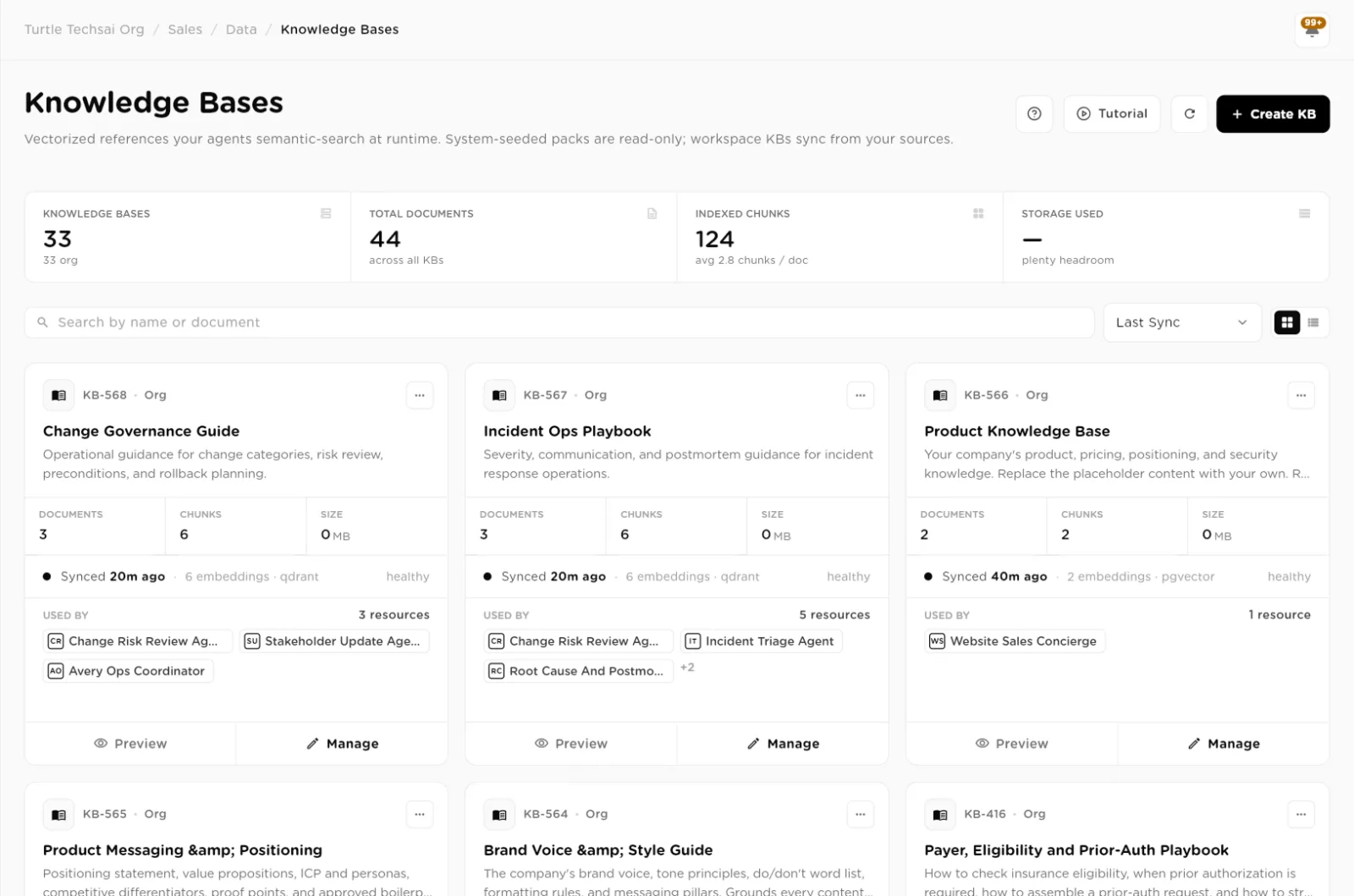This screenshot has height=896, width=1354.
Task: Click the search magnifier icon
Action: tap(42, 322)
